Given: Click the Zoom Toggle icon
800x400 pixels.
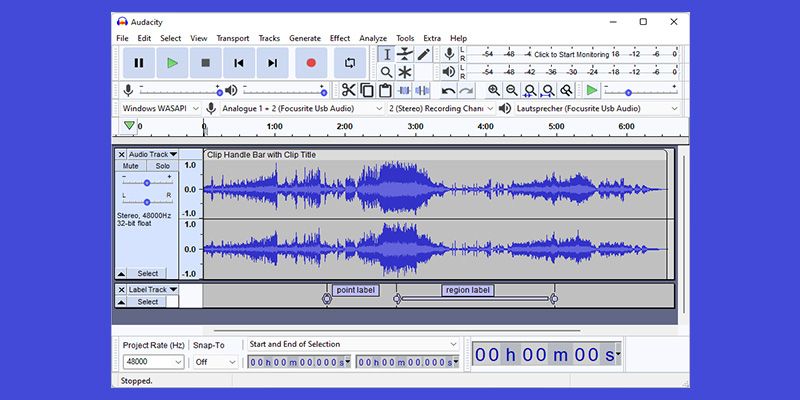Looking at the screenshot, I should [x=566, y=90].
